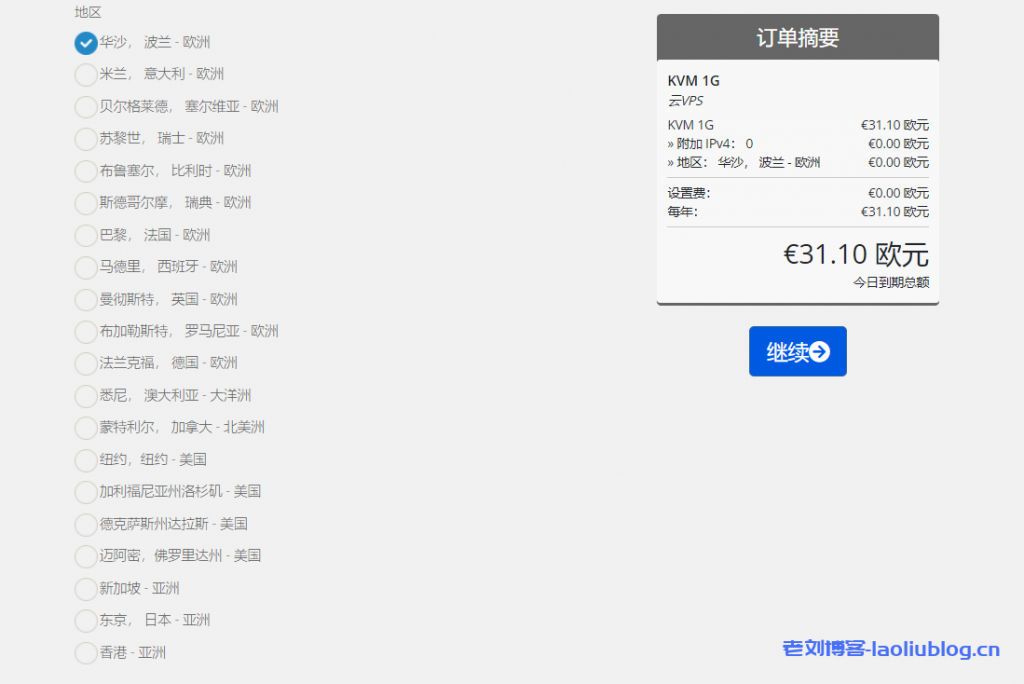
Task: Select the 法兰克福, 德国 region option
Action: (85, 364)
